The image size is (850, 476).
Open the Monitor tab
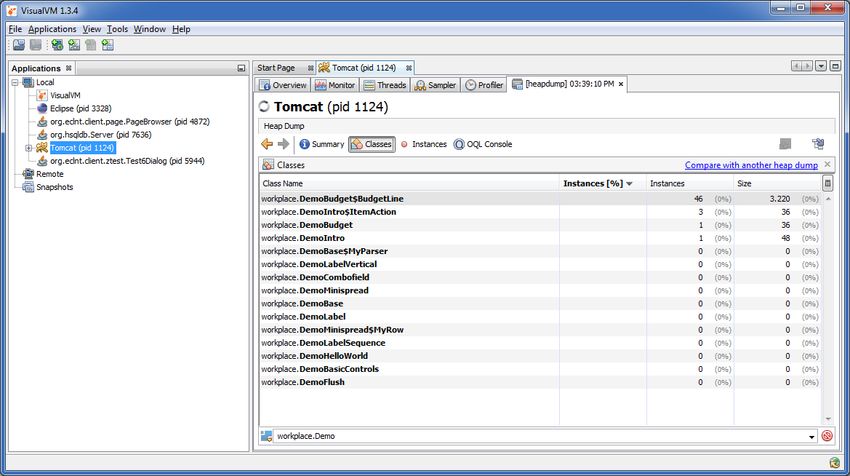(x=335, y=85)
